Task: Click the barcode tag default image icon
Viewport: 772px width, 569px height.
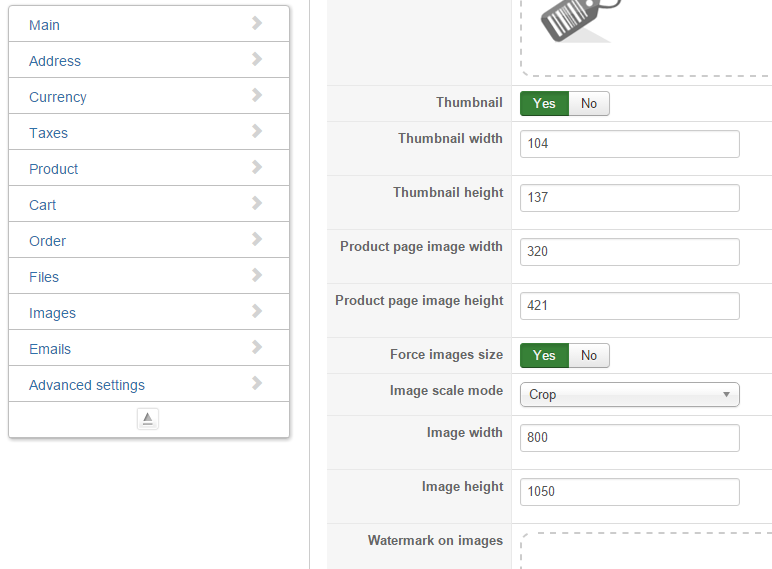Action: (x=580, y=20)
